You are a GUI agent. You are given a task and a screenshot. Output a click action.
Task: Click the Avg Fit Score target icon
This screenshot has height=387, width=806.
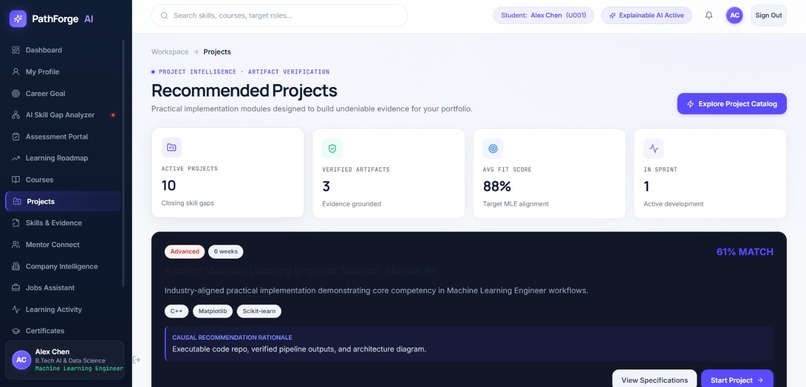click(492, 149)
